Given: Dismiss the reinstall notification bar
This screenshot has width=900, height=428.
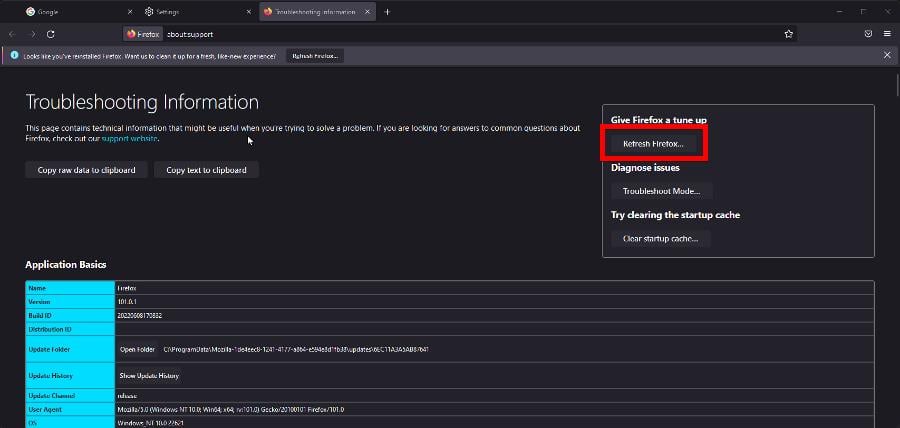Looking at the screenshot, I should pyautogui.click(x=887, y=56).
